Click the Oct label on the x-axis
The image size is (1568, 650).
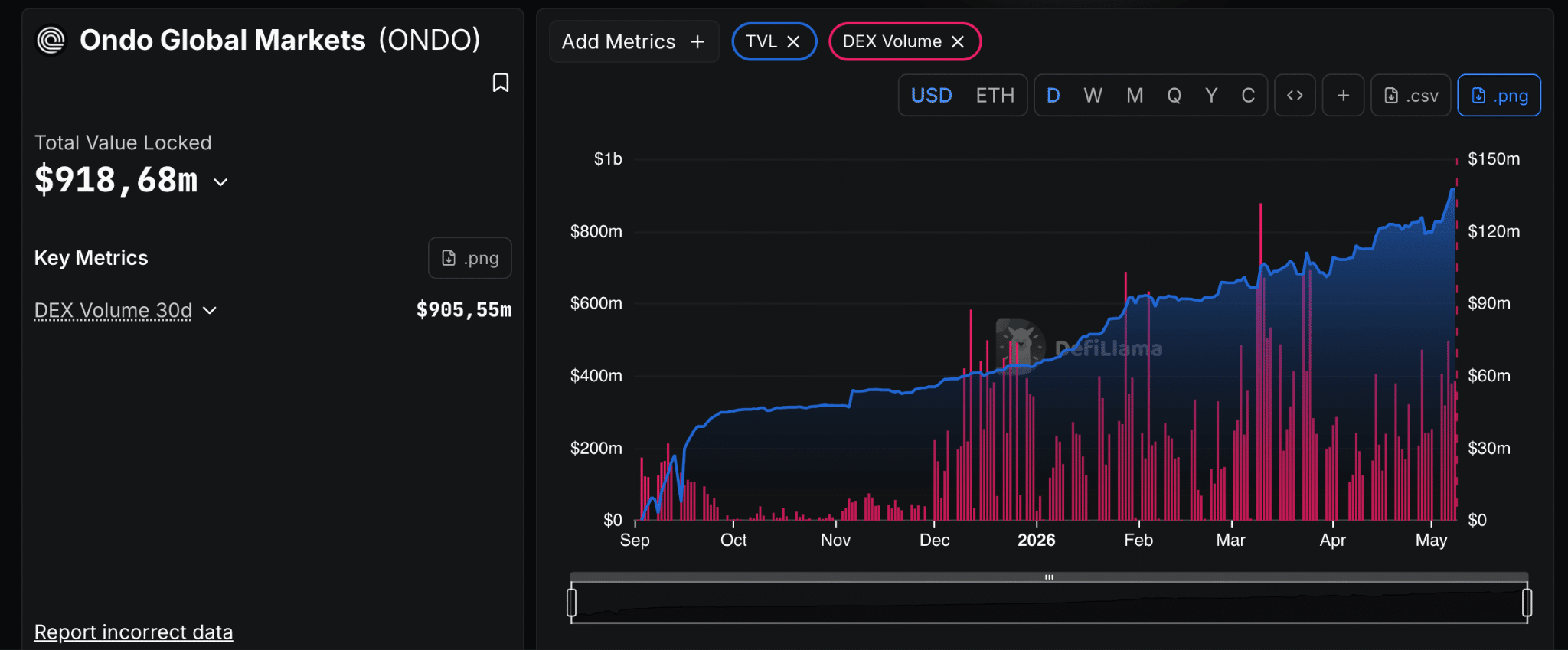pyautogui.click(x=733, y=540)
